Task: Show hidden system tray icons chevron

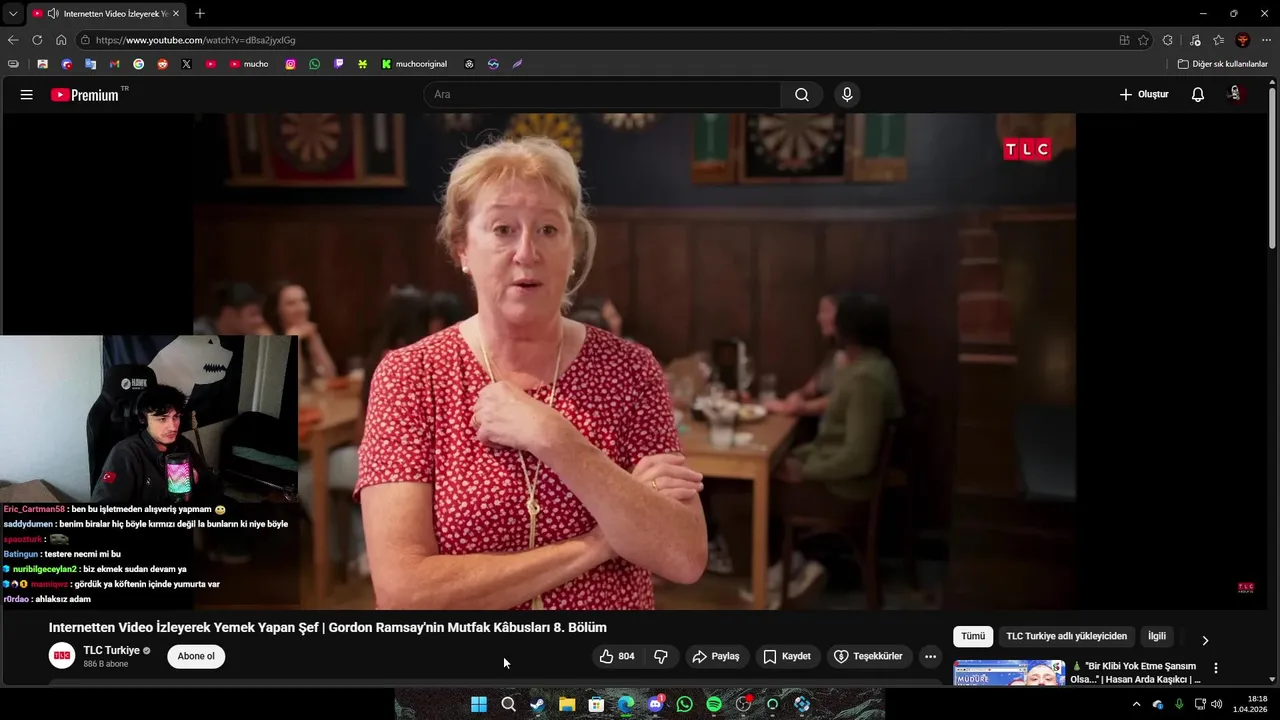Action: click(x=1136, y=704)
